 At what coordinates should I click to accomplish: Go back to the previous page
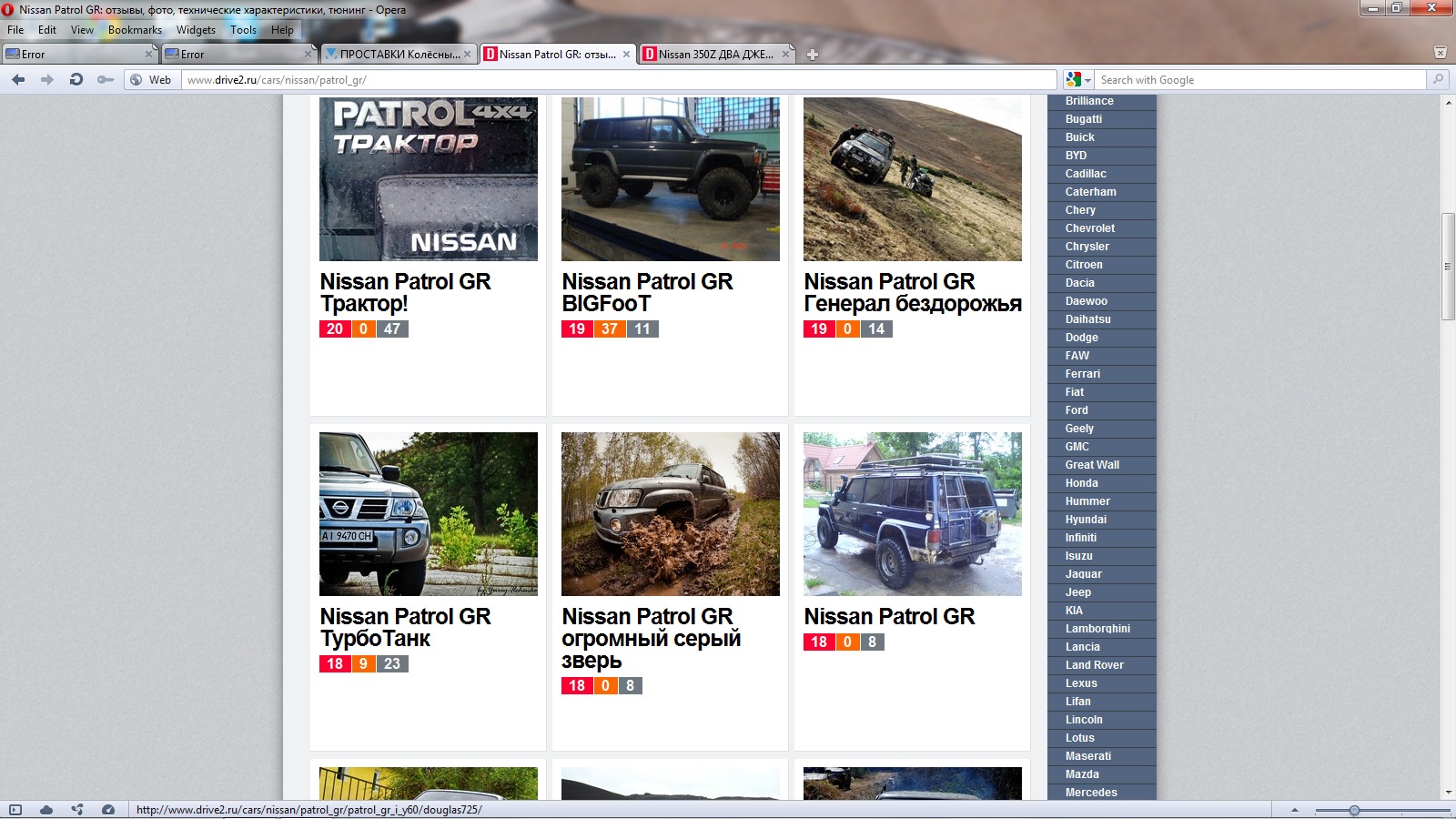pos(18,80)
